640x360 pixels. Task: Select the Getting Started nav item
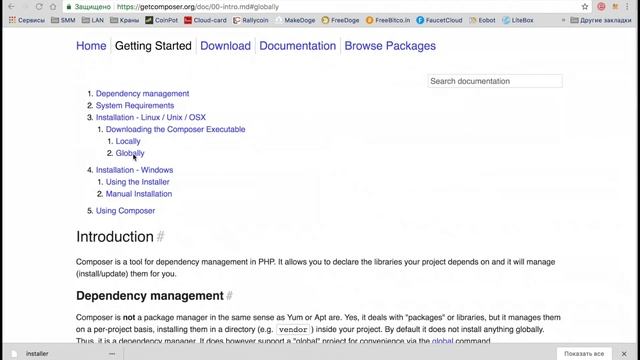click(153, 46)
